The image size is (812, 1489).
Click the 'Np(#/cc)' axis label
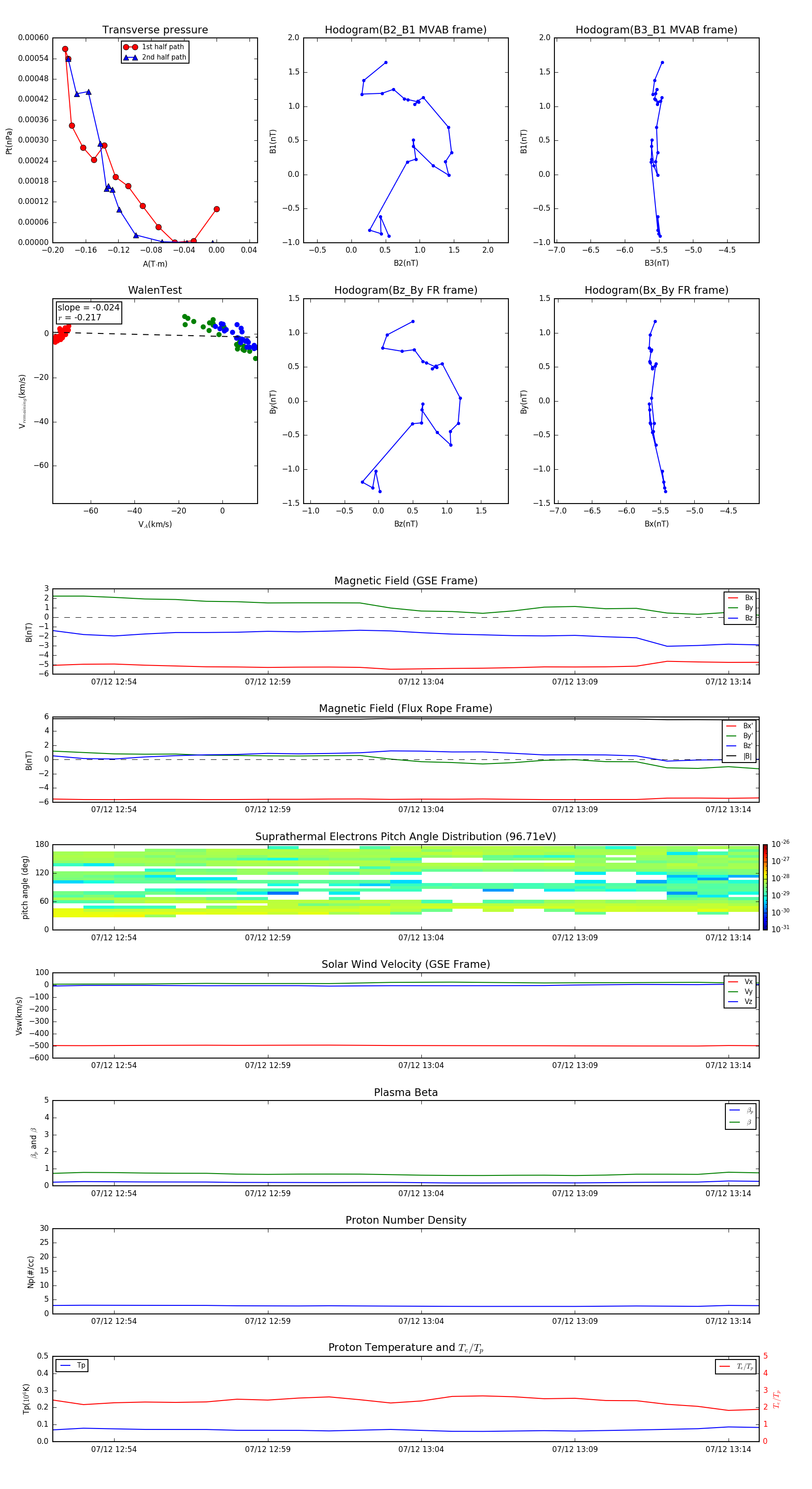[x=31, y=1272]
